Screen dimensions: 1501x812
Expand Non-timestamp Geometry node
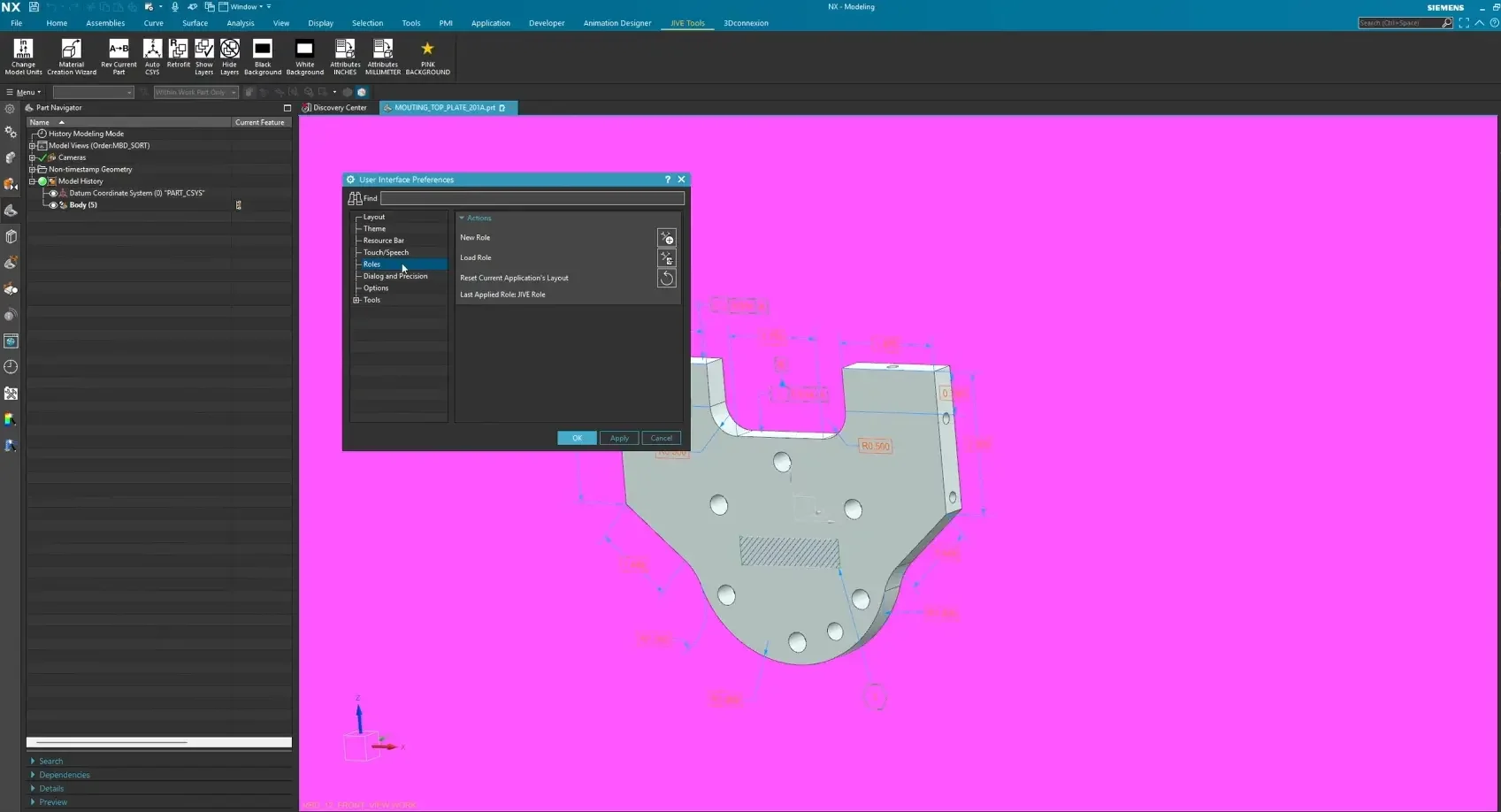pyautogui.click(x=33, y=170)
